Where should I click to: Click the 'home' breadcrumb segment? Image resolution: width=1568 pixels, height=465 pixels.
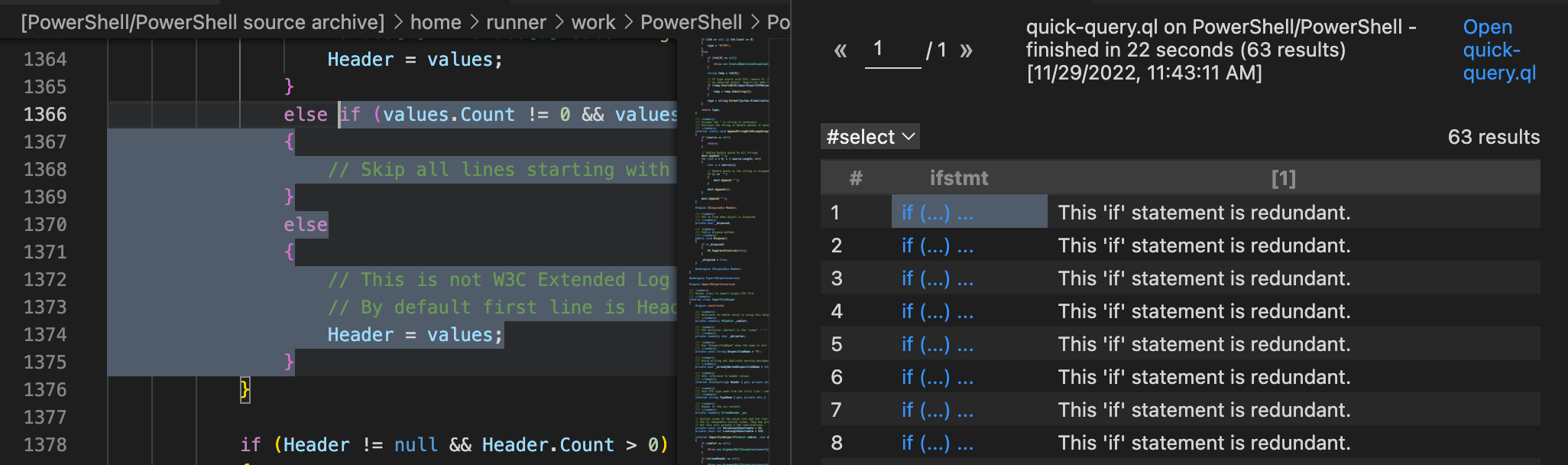click(436, 22)
